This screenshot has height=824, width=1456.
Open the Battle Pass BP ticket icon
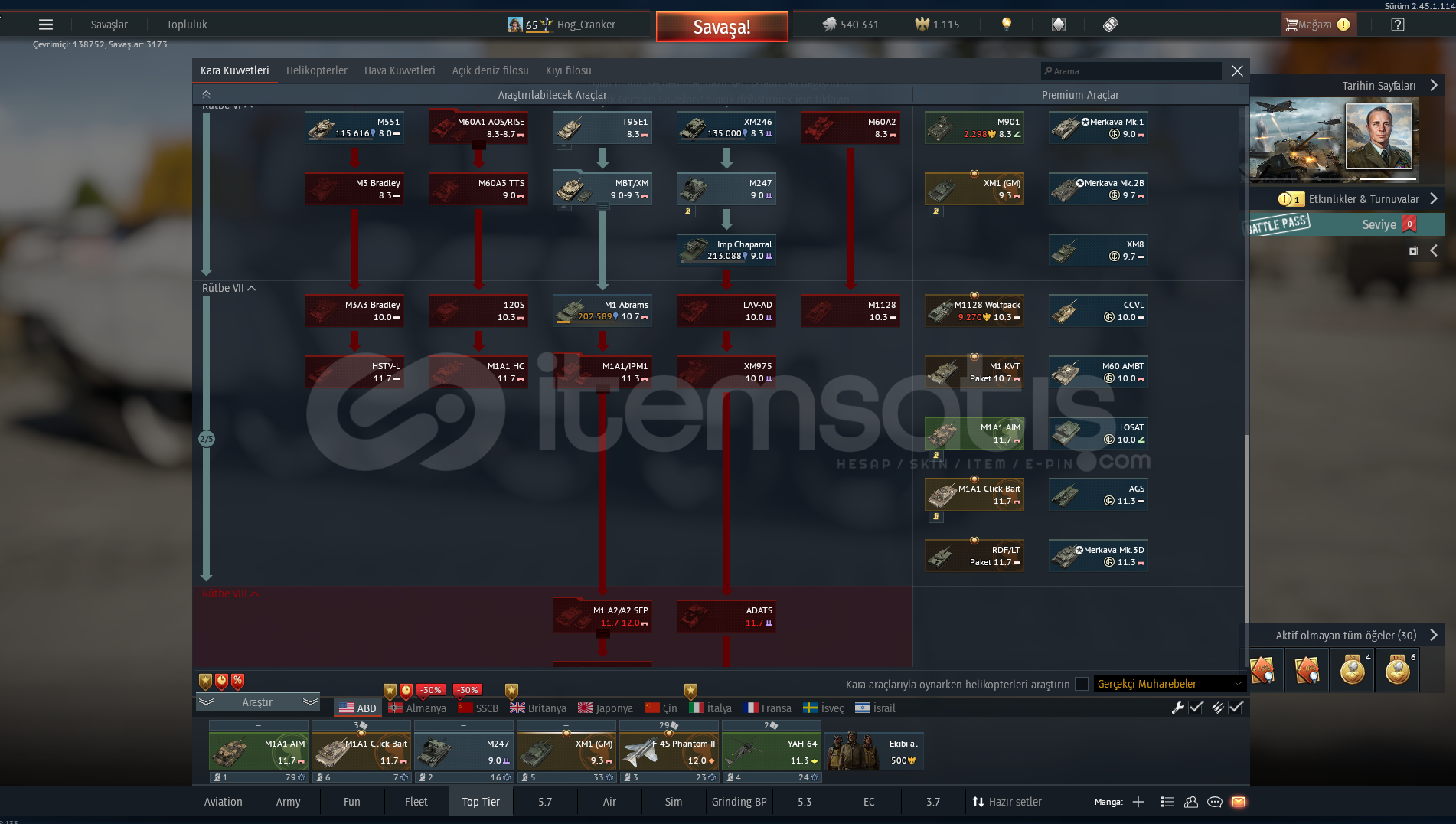click(x=1110, y=25)
